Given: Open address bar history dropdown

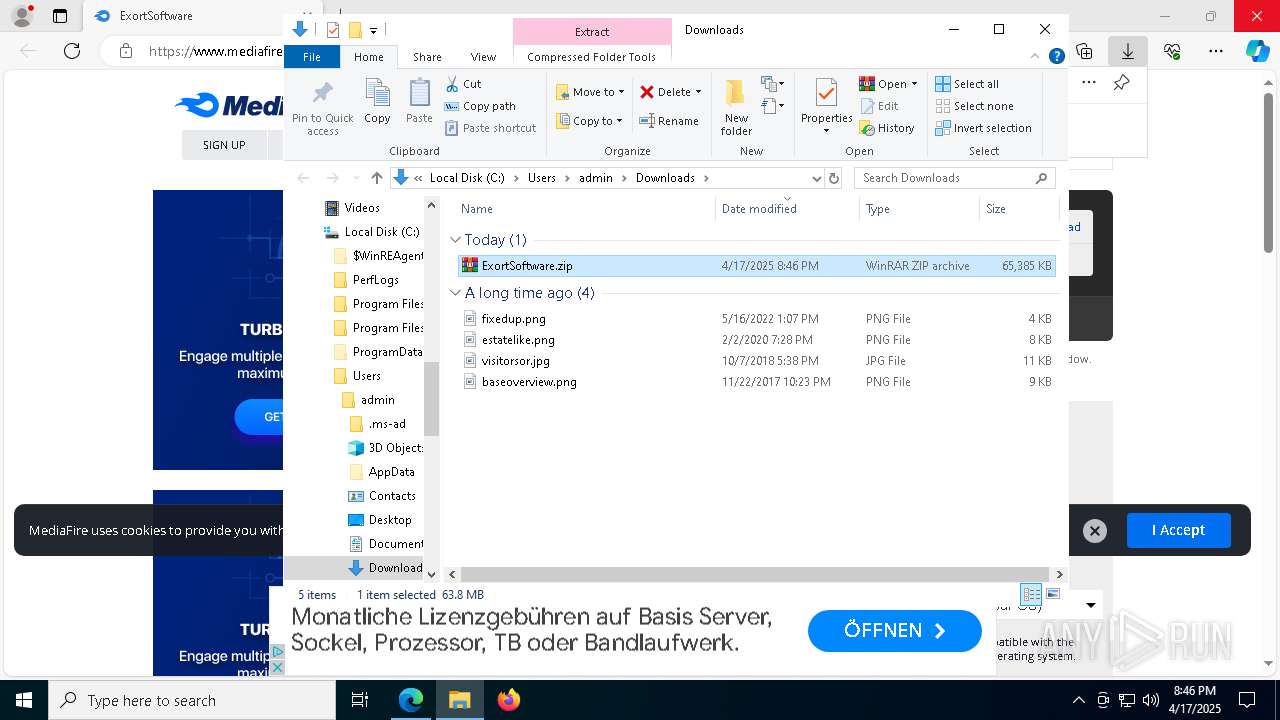Looking at the screenshot, I should 816,178.
